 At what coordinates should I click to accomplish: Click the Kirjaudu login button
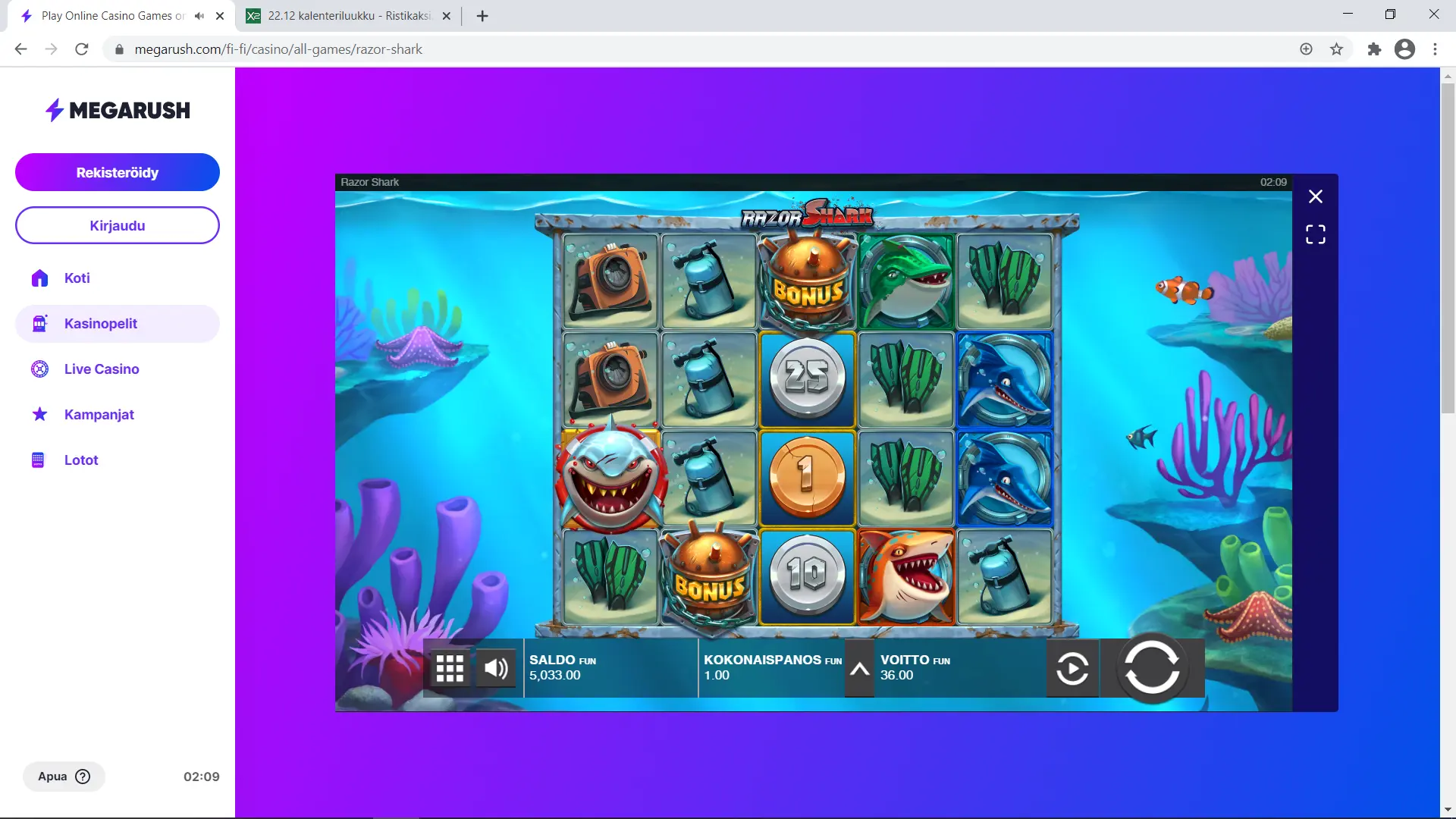pos(118,225)
